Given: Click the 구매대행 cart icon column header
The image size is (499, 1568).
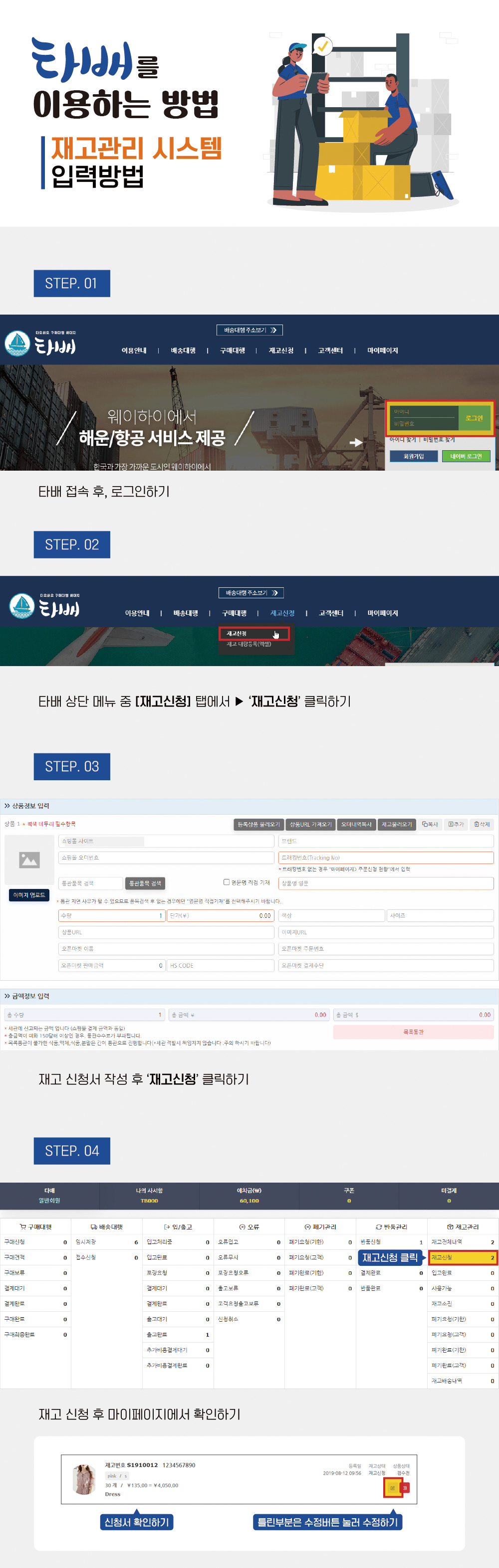Looking at the screenshot, I should (35, 1226).
